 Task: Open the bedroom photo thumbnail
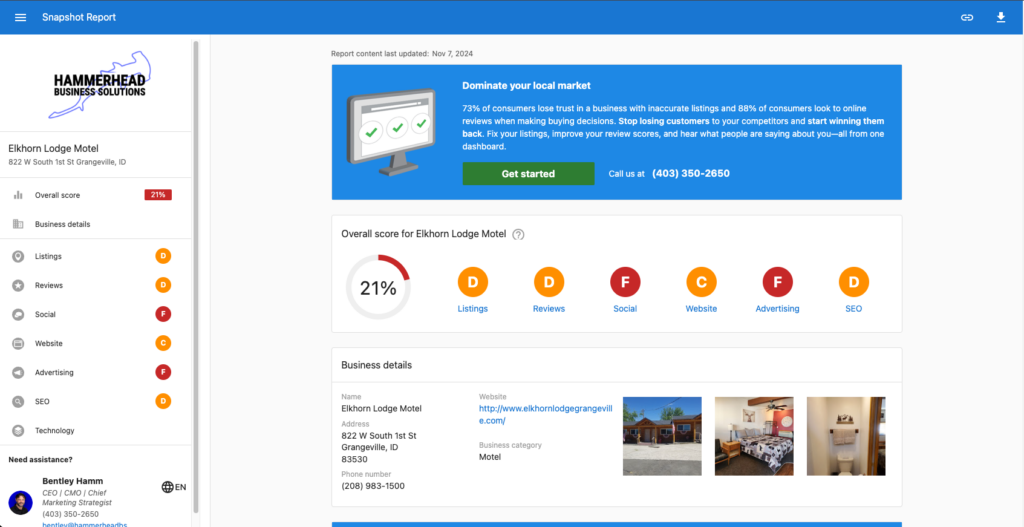coord(754,436)
